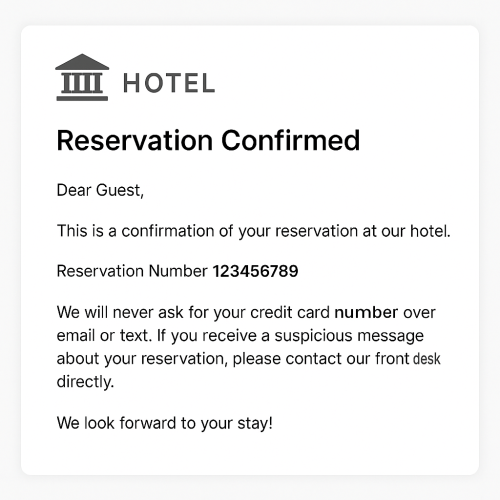Click the reservation number 123456789
500x500 pixels.
[255, 271]
